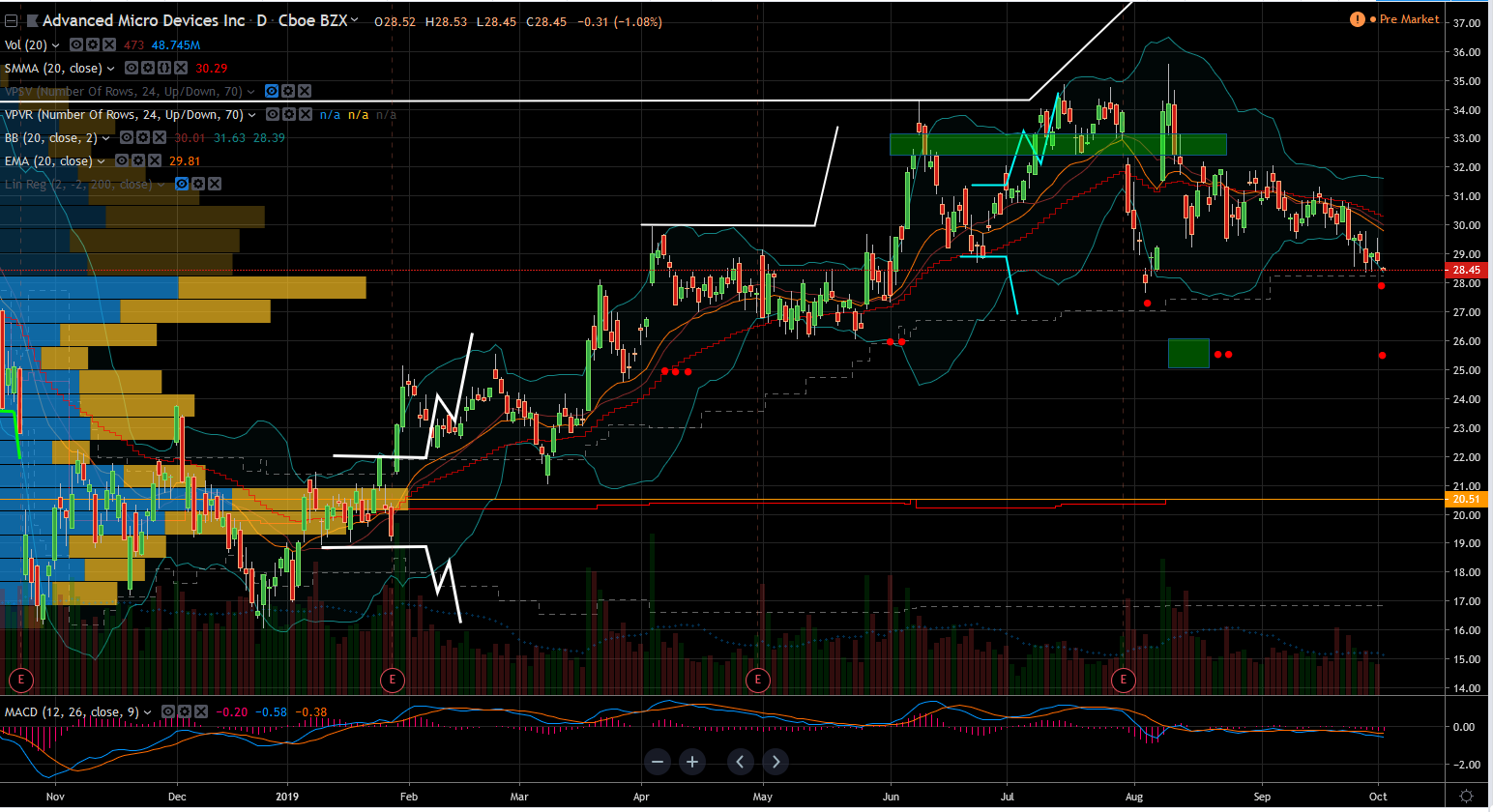Click the earnings marker near February
This screenshot has height=812, width=1493.
click(392, 680)
